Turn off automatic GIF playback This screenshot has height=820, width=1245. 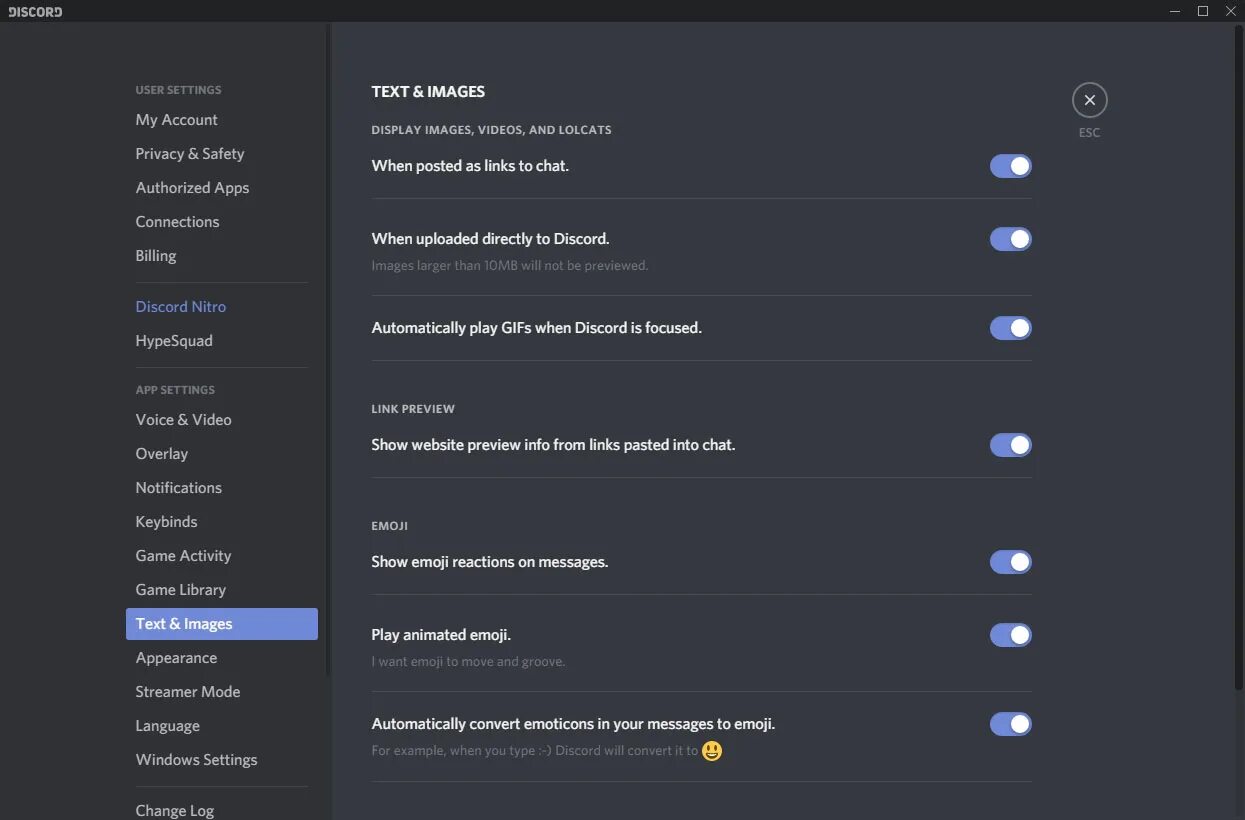click(x=1010, y=328)
